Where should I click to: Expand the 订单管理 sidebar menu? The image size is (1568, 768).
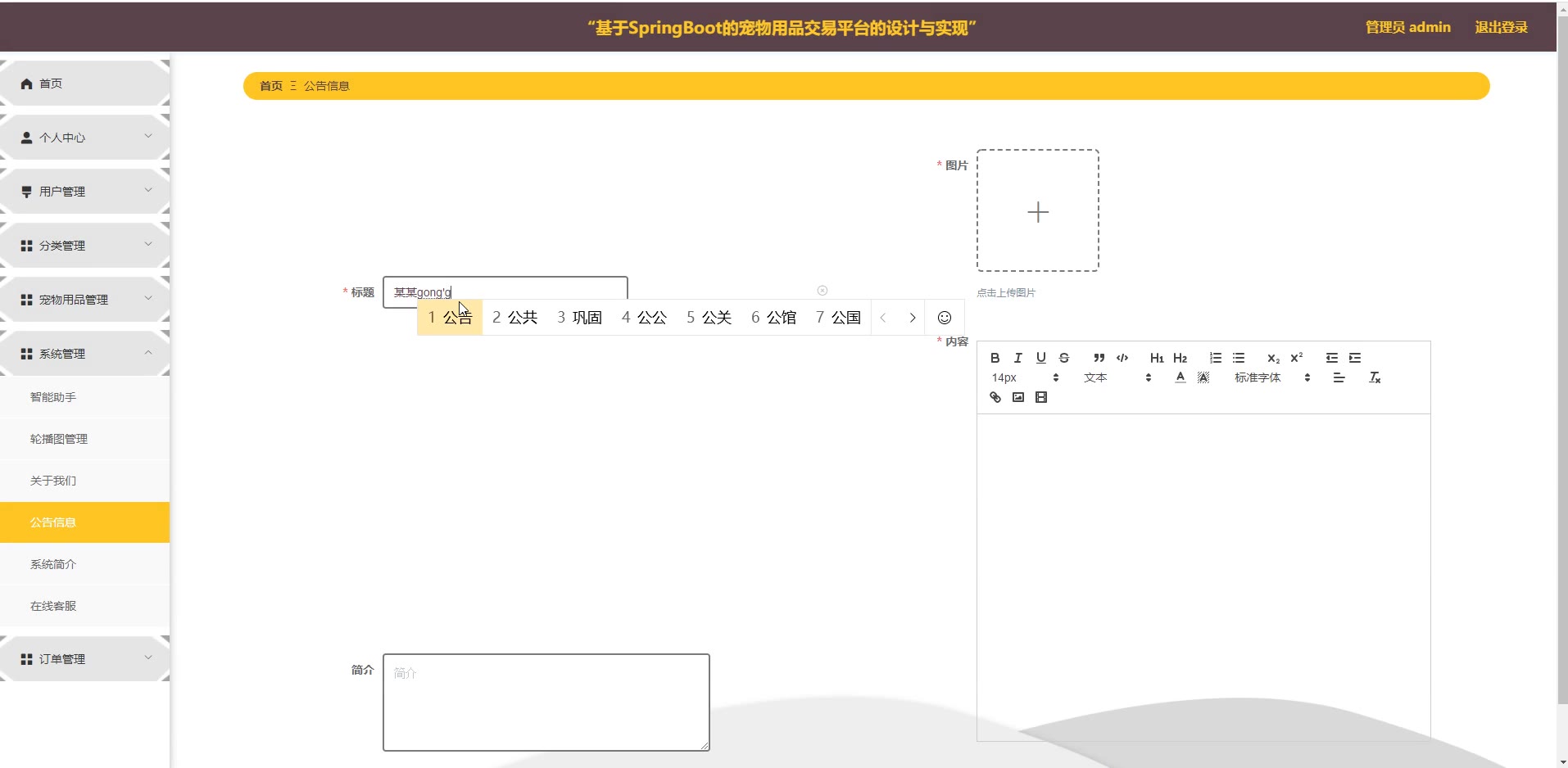click(84, 659)
